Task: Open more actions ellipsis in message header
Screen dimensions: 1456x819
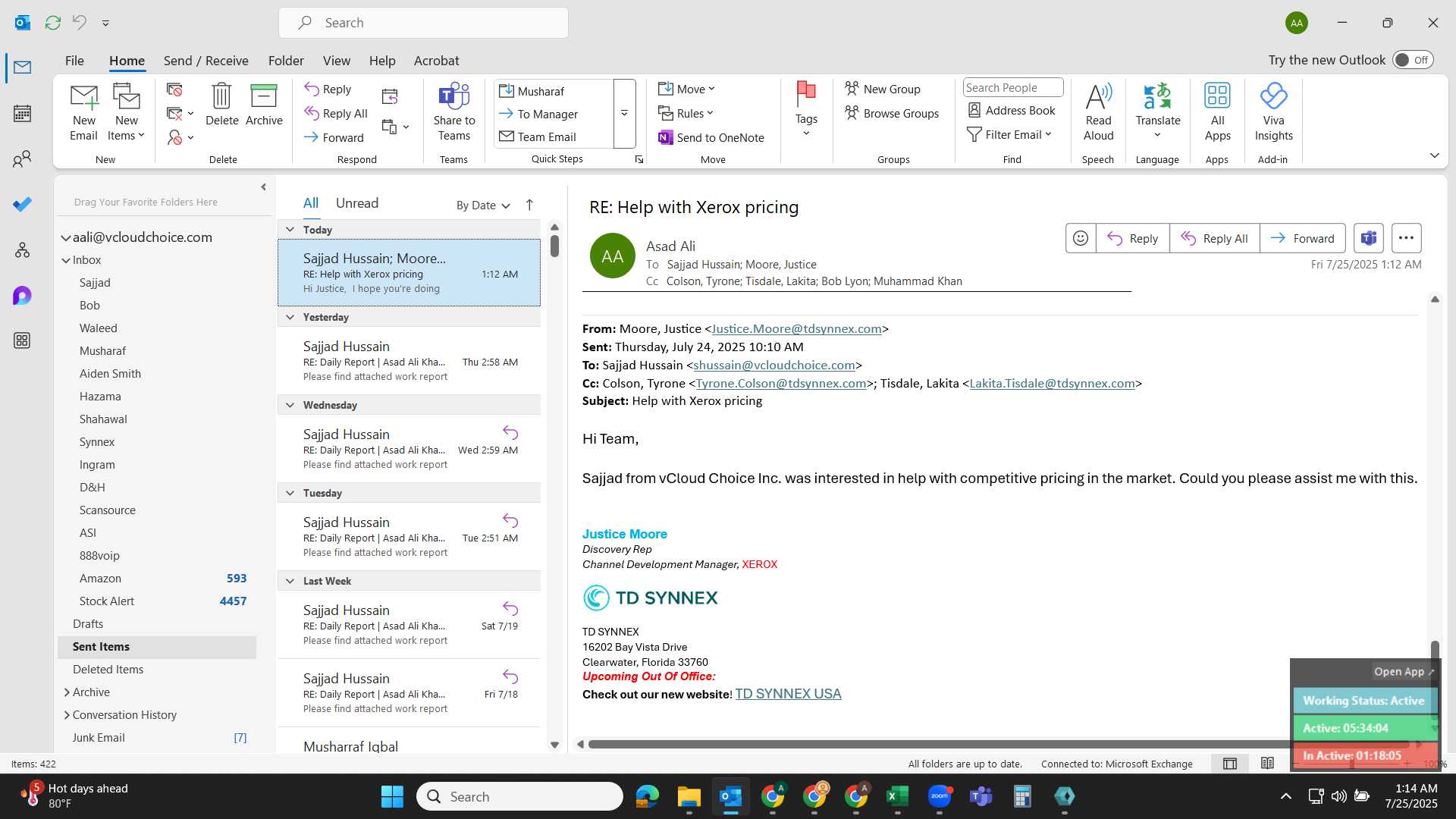Action: click(1406, 238)
